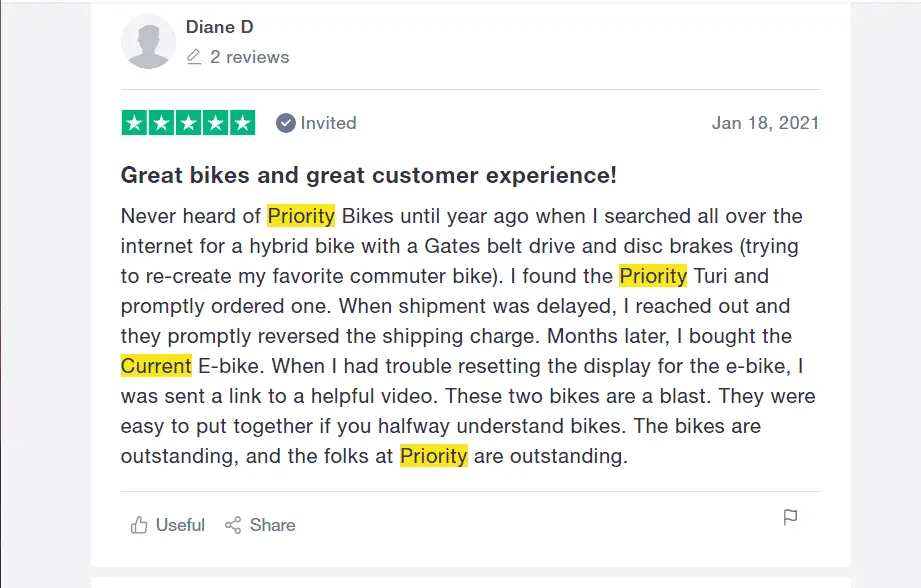This screenshot has width=921, height=588.
Task: Open the Diane D reviewer name link
Action: pyautogui.click(x=219, y=27)
